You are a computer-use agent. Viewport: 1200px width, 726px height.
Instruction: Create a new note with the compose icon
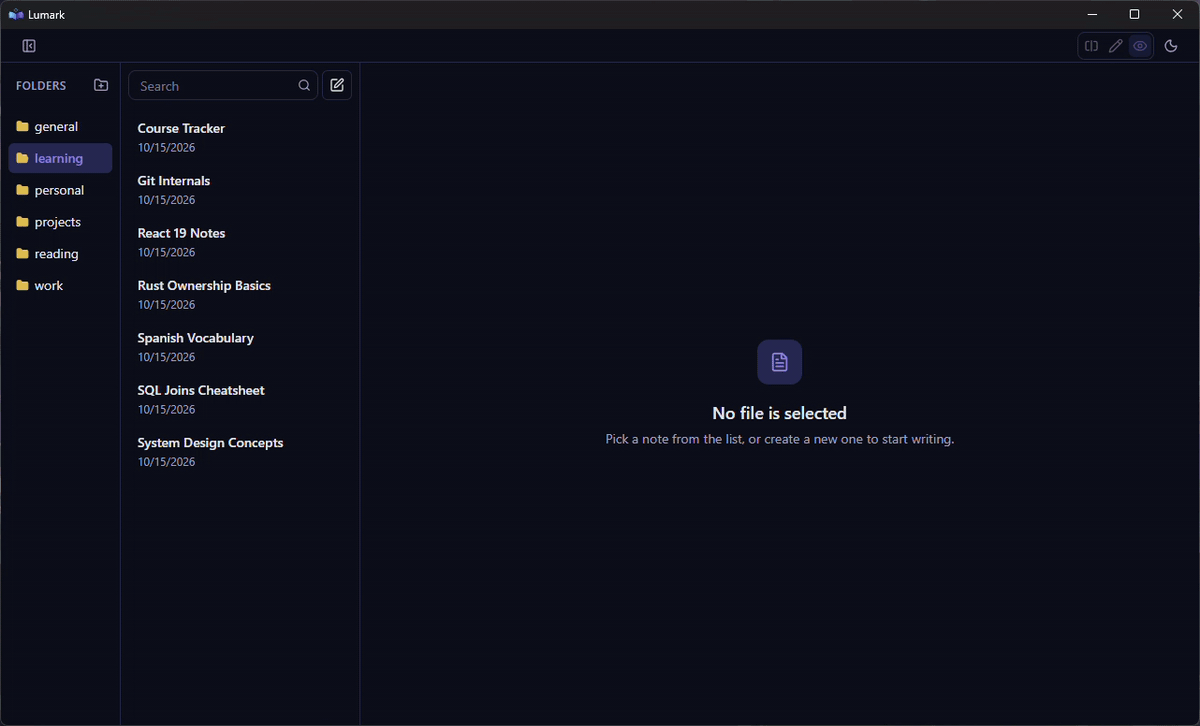tap(337, 86)
